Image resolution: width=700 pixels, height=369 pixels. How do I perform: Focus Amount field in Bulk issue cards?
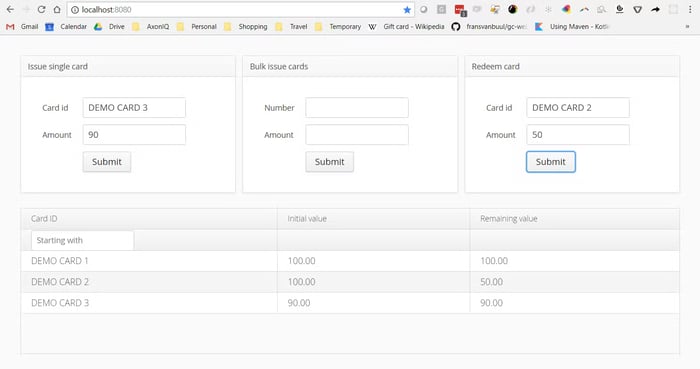[357, 135]
